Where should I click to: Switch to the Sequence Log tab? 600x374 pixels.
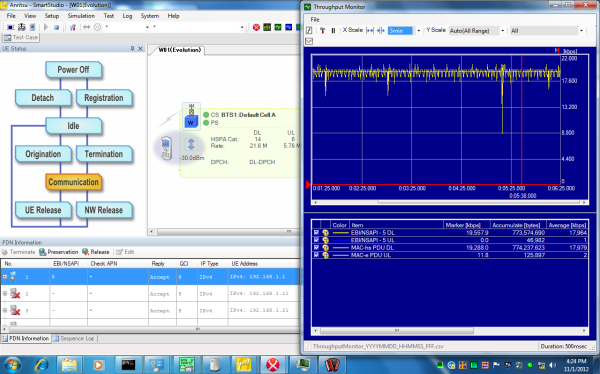pos(73,338)
